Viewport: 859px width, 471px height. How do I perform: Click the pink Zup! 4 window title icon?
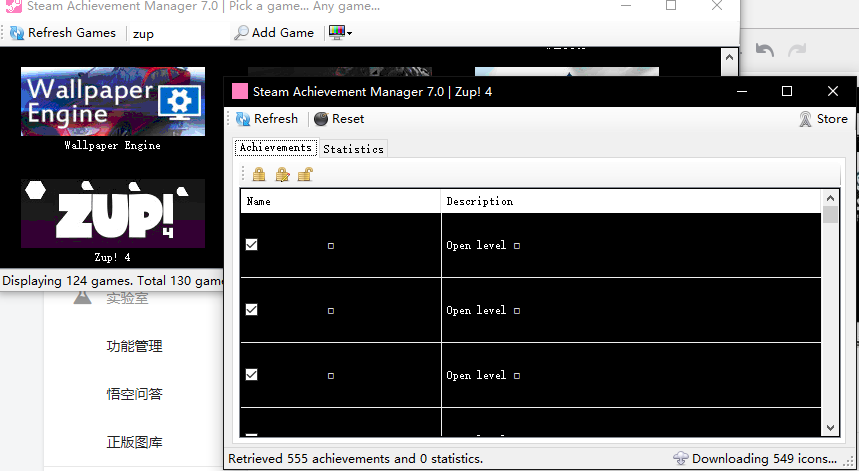(240, 91)
